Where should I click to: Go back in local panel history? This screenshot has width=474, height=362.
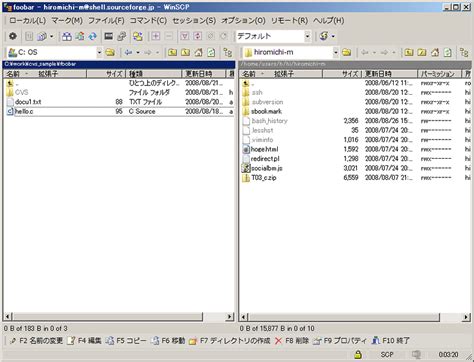pos(128,52)
